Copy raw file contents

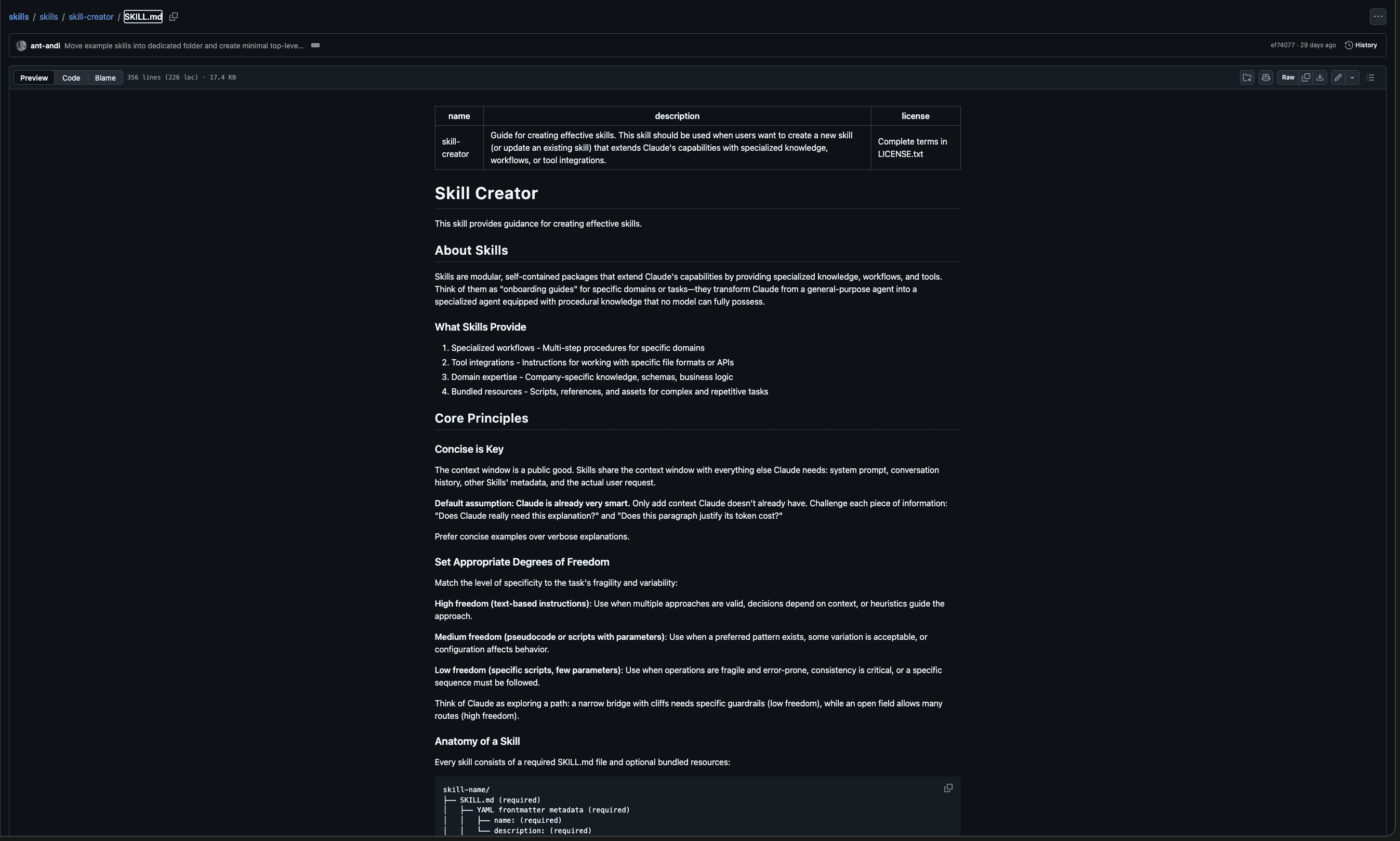pos(1306,77)
